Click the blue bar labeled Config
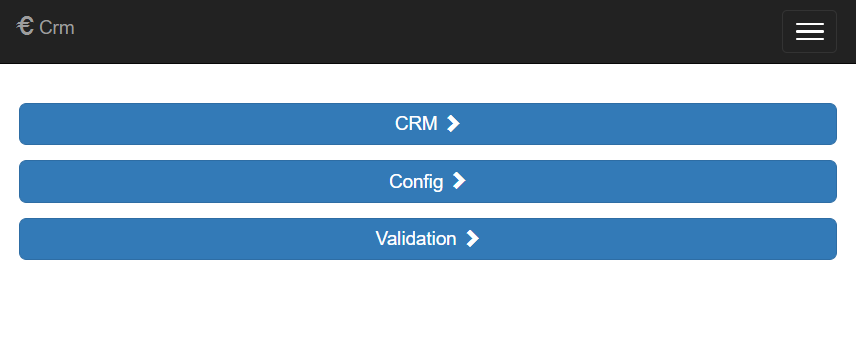The height and width of the screenshot is (362, 856). 428,181
